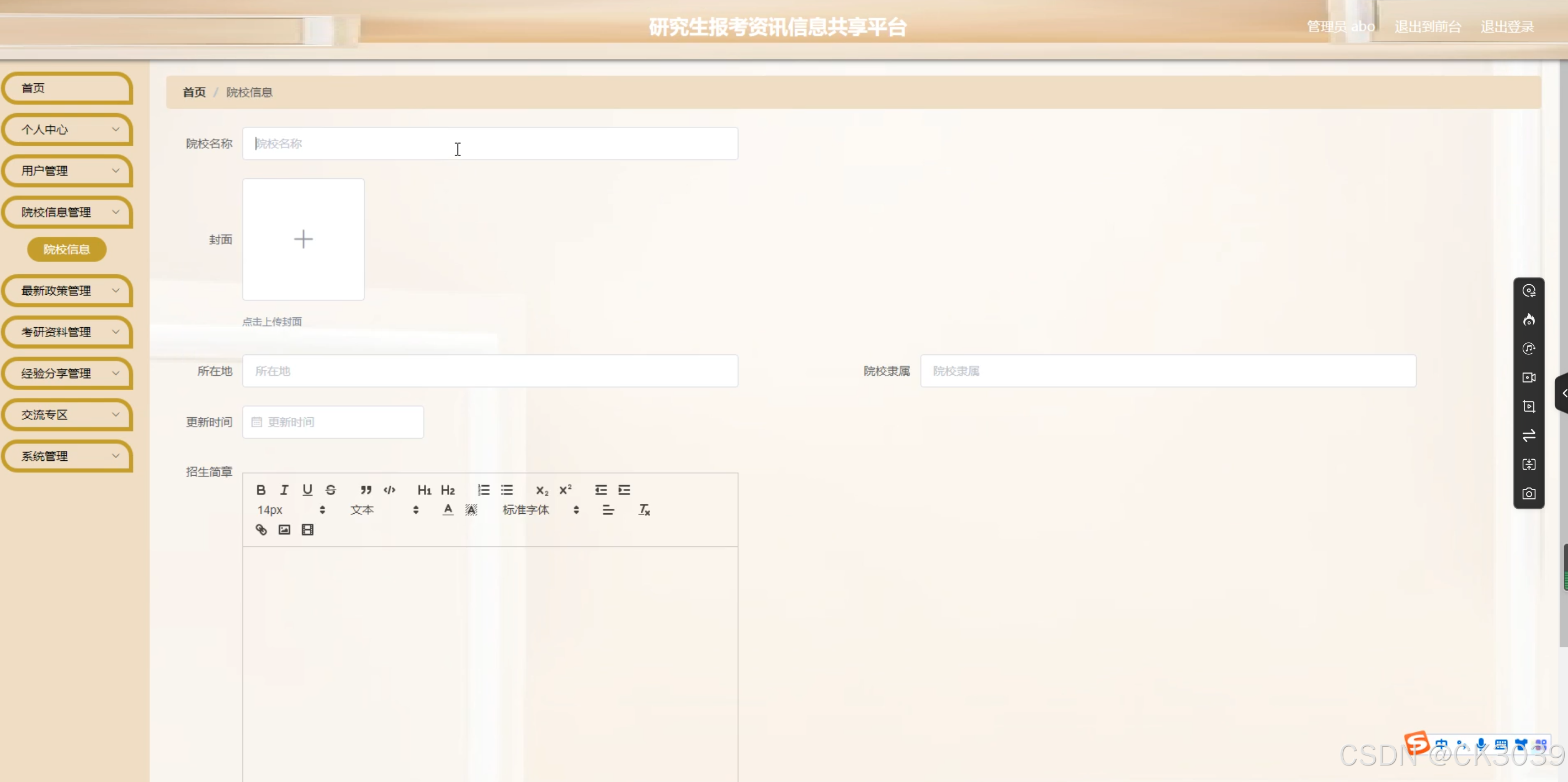Insert hyperlink with link icon
1568x782 pixels.
[261, 529]
